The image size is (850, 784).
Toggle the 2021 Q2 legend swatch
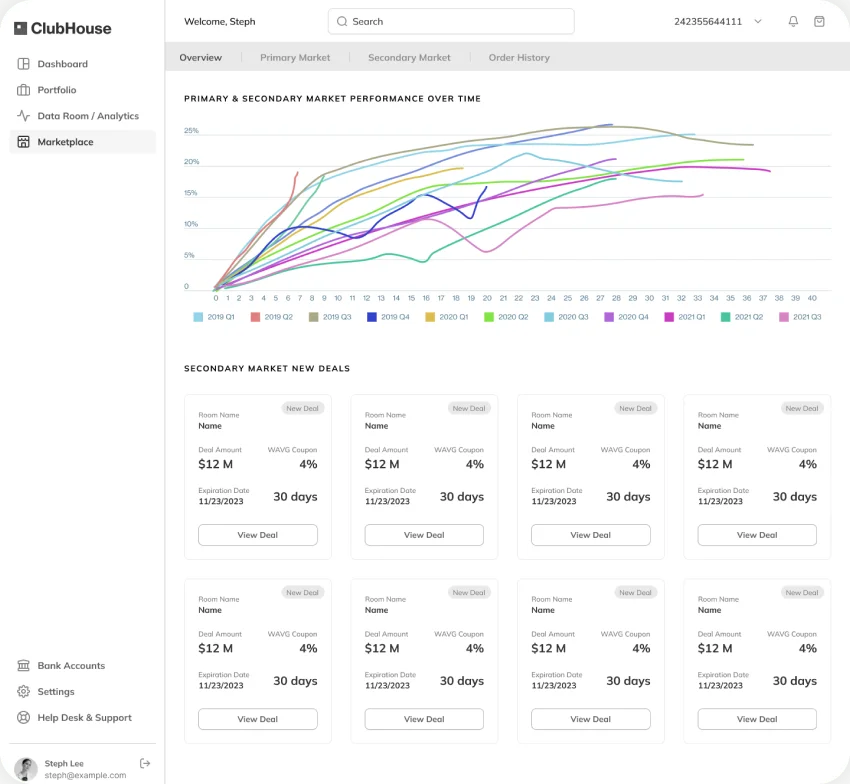point(726,317)
